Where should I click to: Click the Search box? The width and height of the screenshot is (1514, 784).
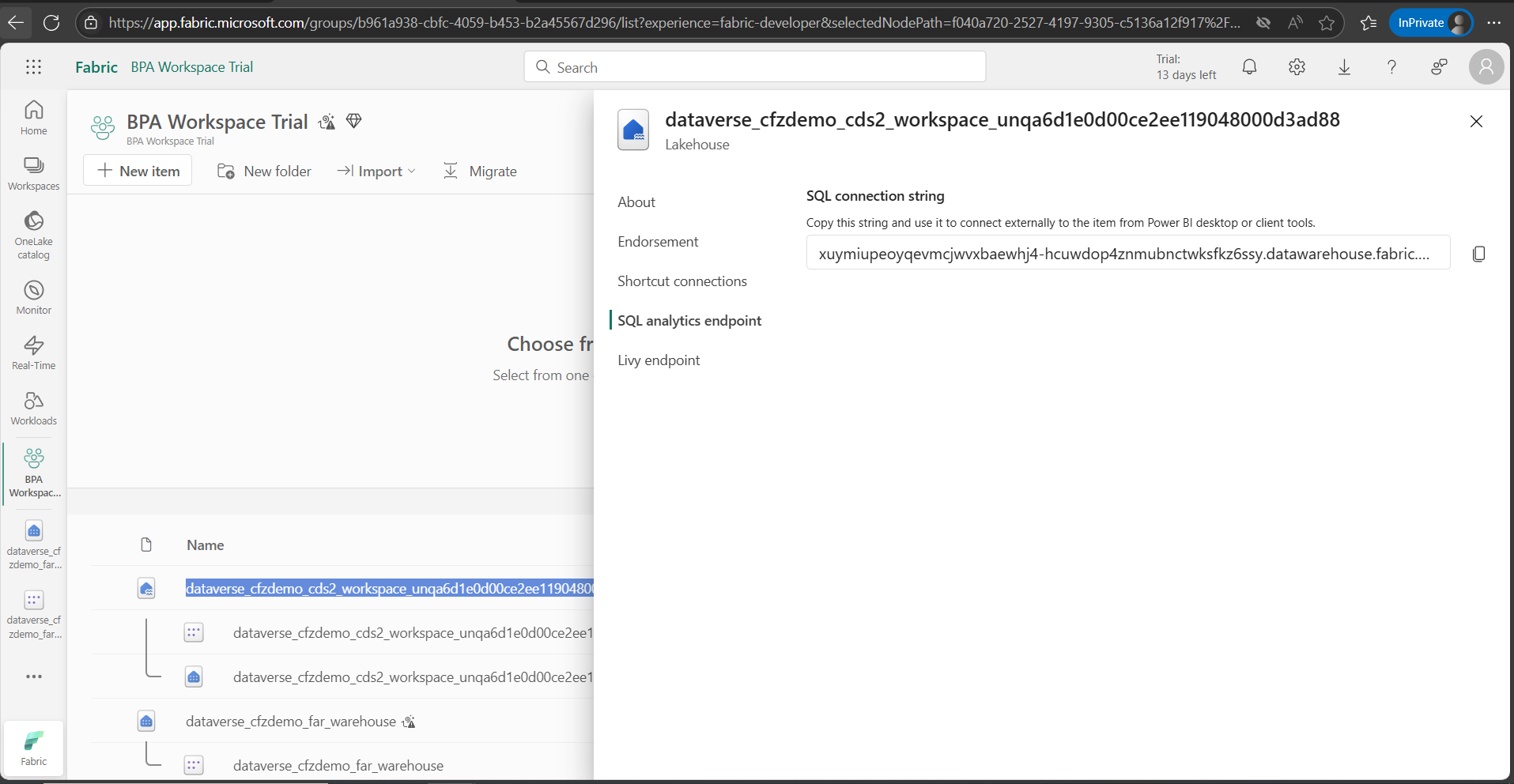click(755, 67)
